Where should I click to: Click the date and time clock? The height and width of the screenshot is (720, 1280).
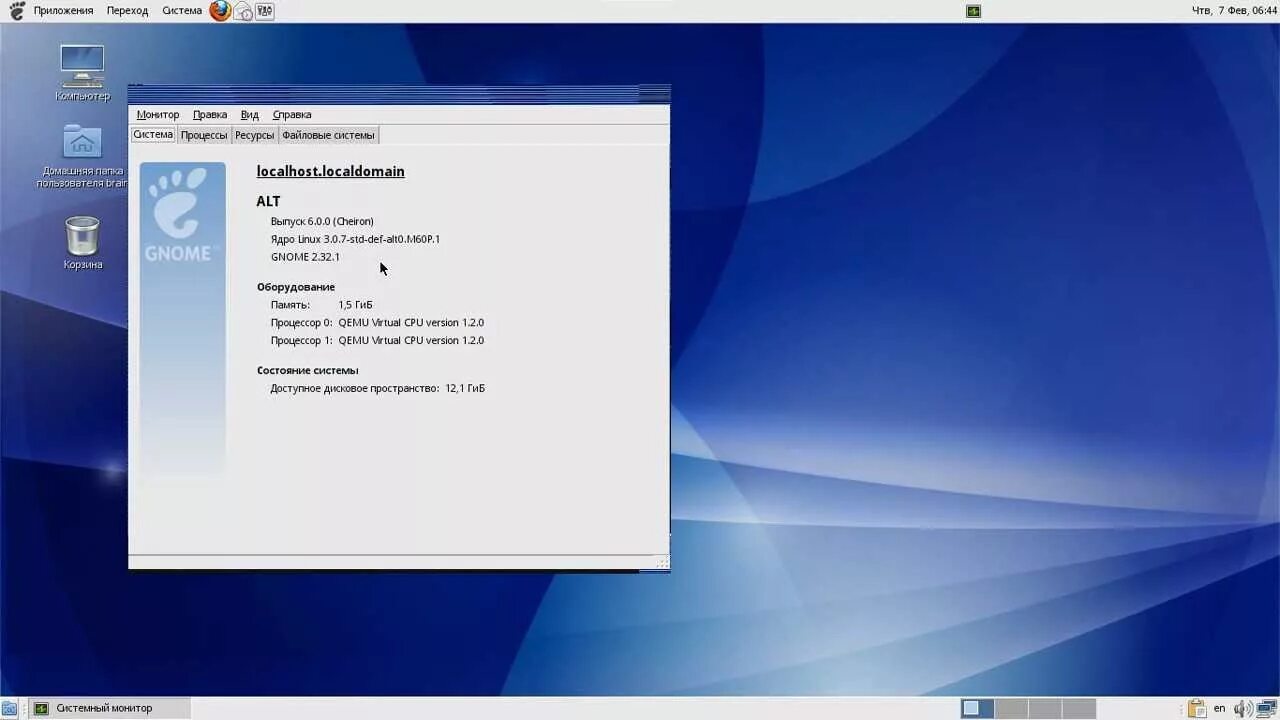1234,11
